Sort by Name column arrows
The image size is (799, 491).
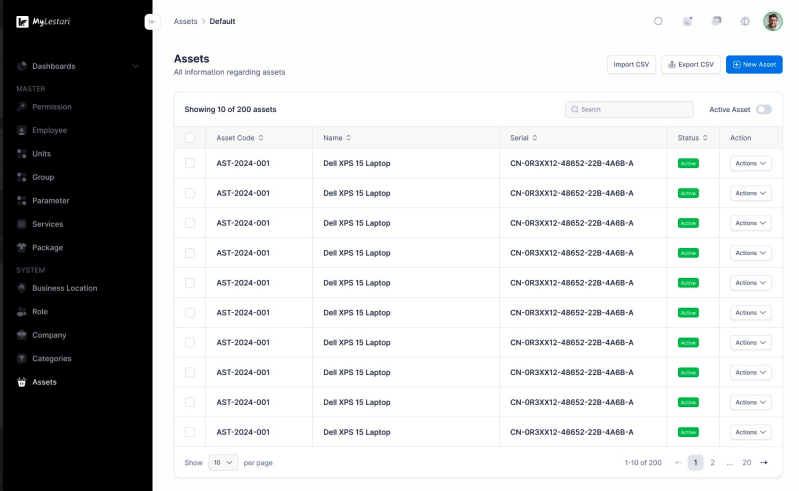[x=349, y=138]
